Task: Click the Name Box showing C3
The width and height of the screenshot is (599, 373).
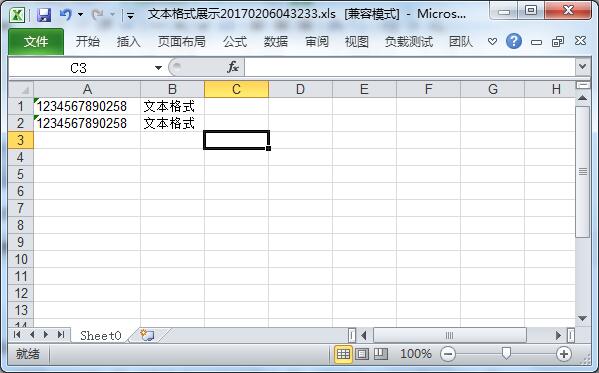Action: (78, 68)
